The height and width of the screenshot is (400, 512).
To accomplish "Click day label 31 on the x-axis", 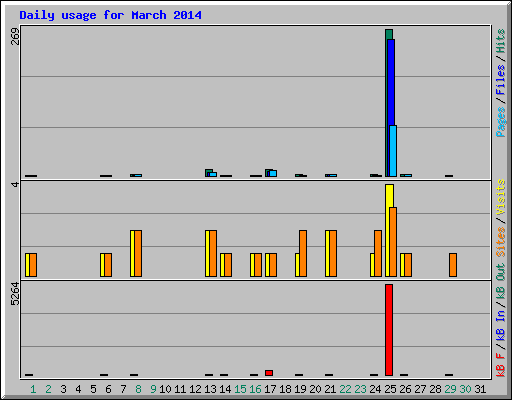I will [480, 389].
